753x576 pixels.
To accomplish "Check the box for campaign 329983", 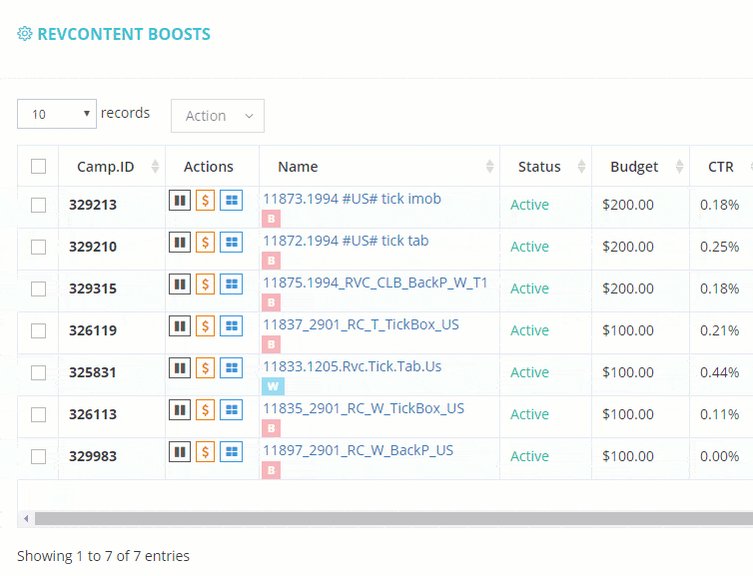I will point(38,456).
